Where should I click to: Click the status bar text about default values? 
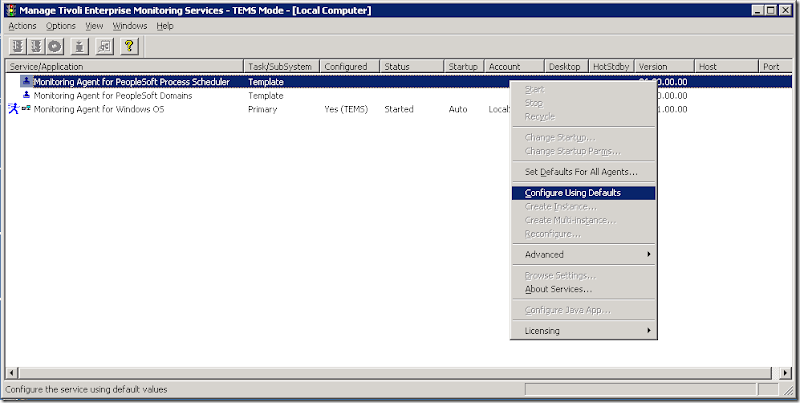tap(86, 389)
